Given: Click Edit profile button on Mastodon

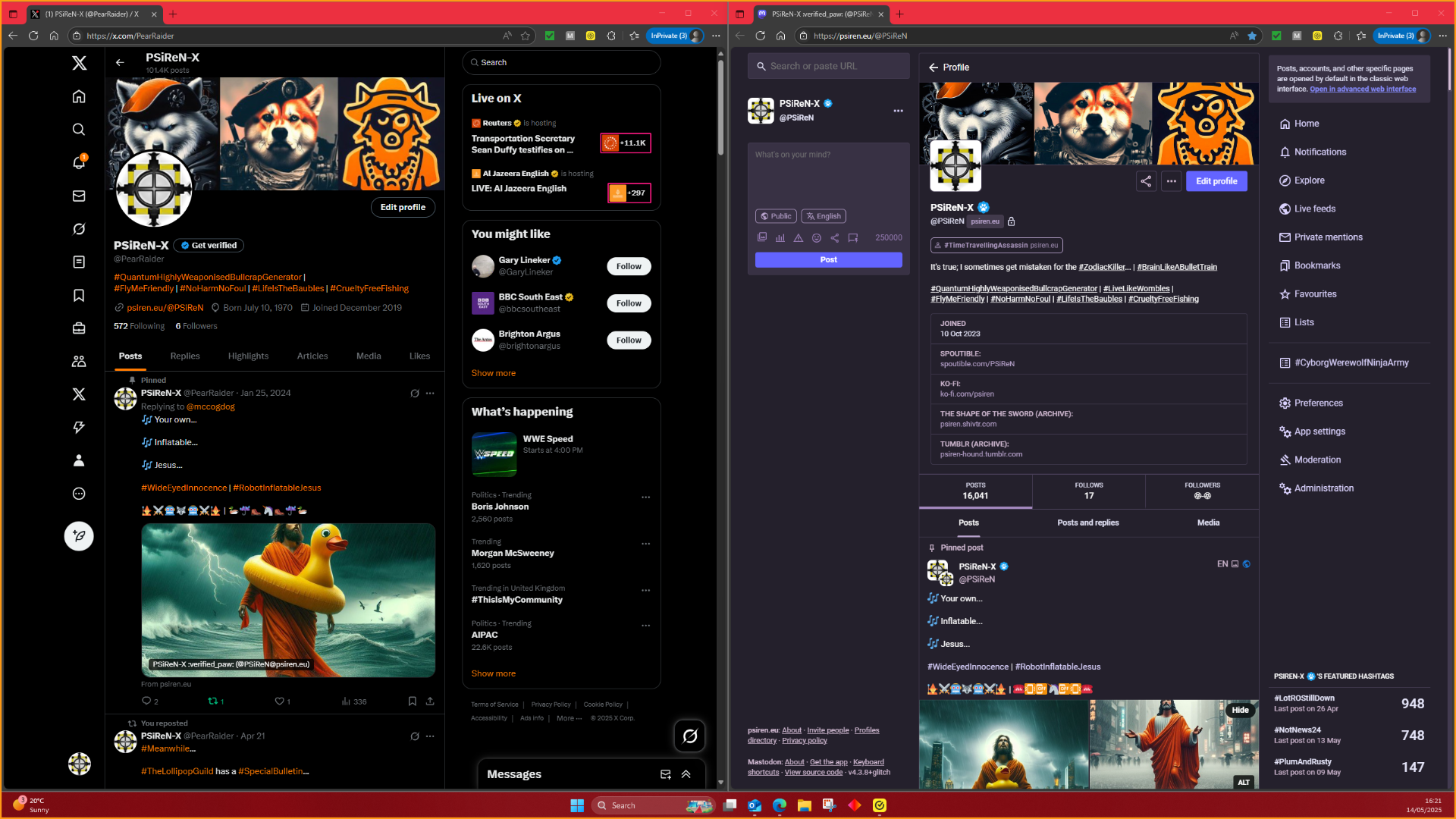Looking at the screenshot, I should pos(1216,181).
